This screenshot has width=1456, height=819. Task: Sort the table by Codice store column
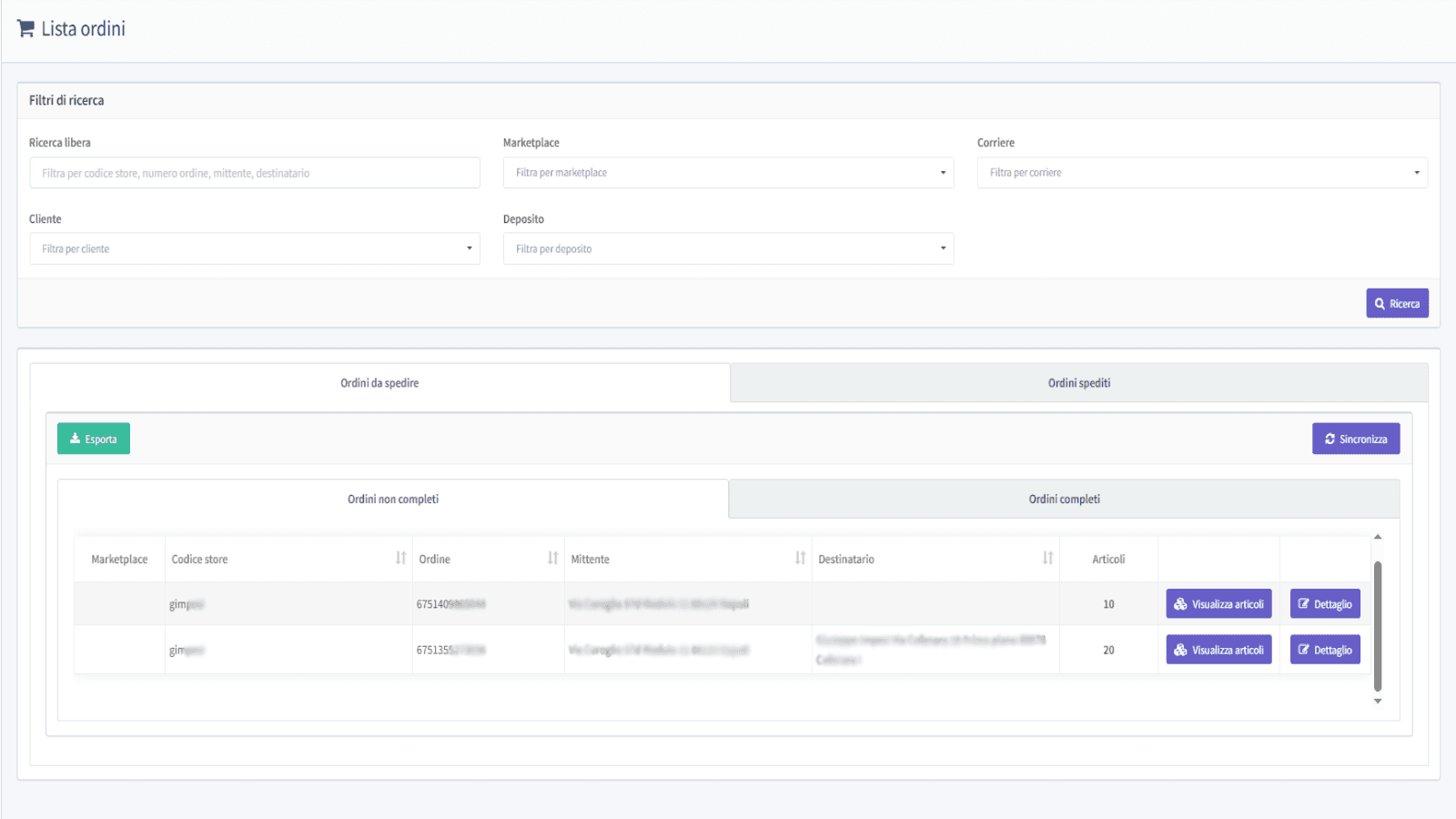click(x=400, y=558)
